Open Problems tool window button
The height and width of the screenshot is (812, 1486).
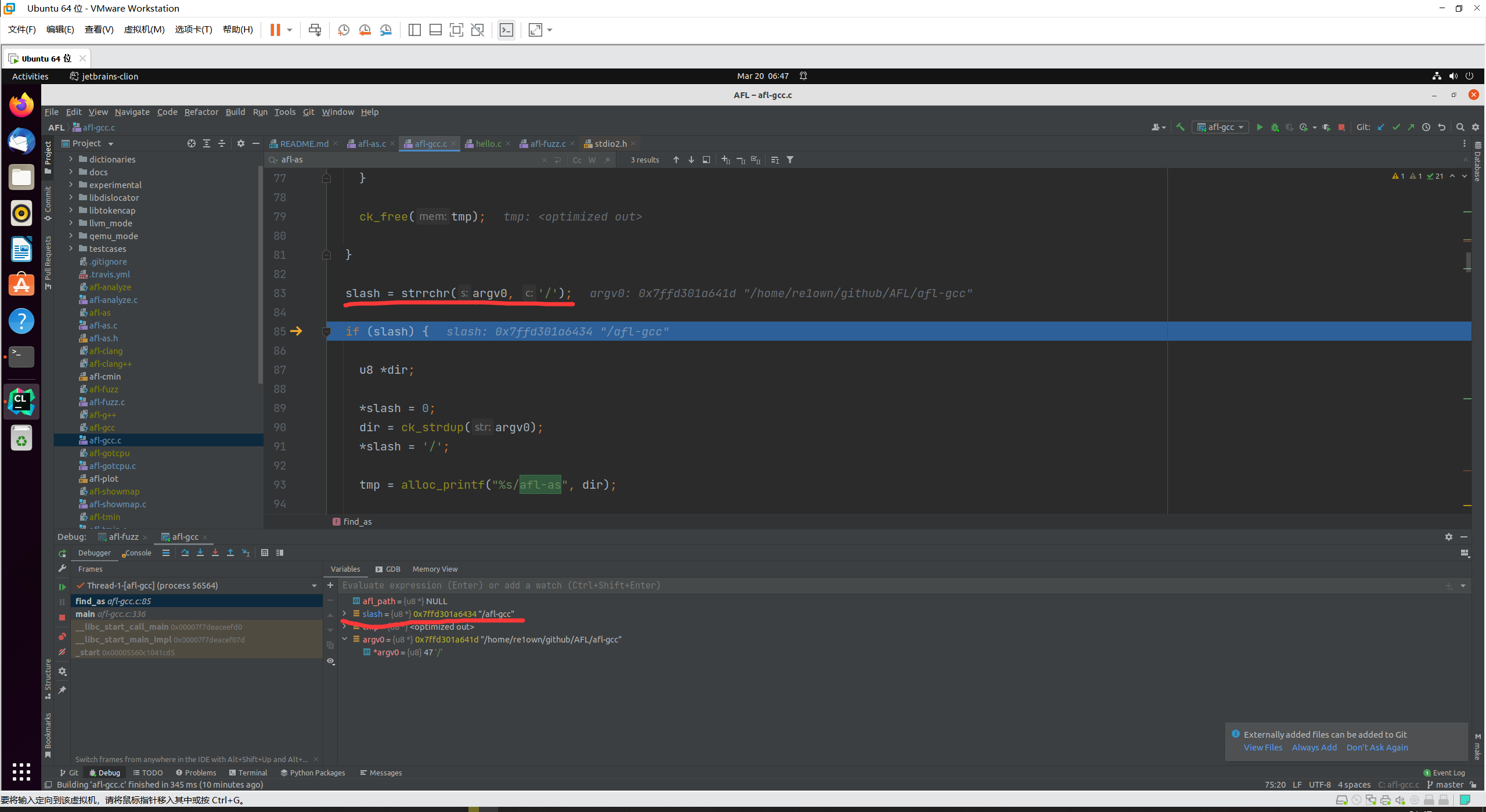click(x=196, y=773)
